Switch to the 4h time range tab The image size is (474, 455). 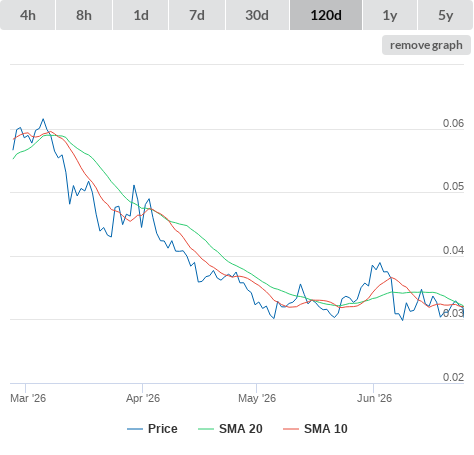coord(28,15)
